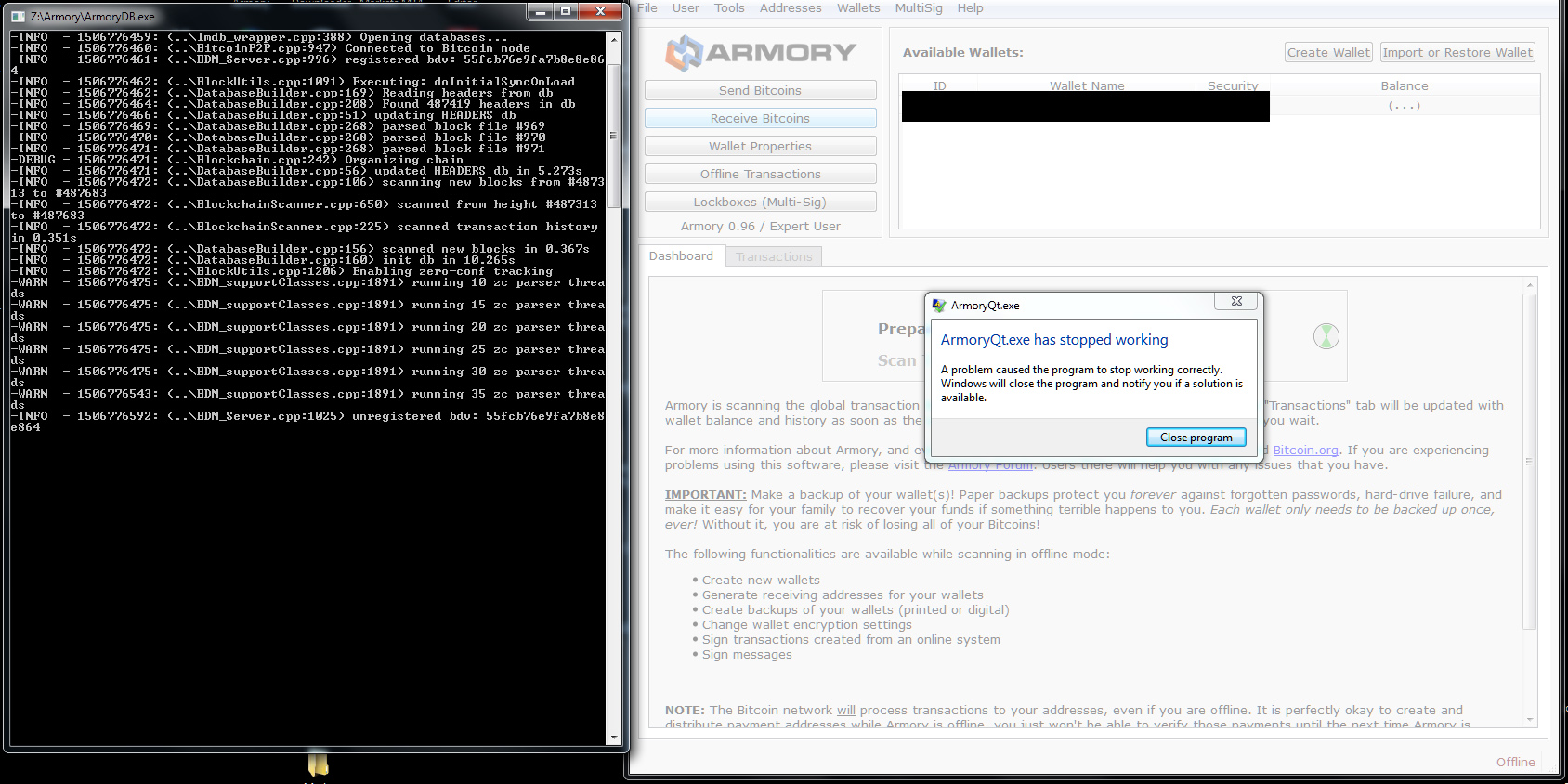The width and height of the screenshot is (1568, 784).
Task: Click the Offline status label
Action: point(1515,762)
